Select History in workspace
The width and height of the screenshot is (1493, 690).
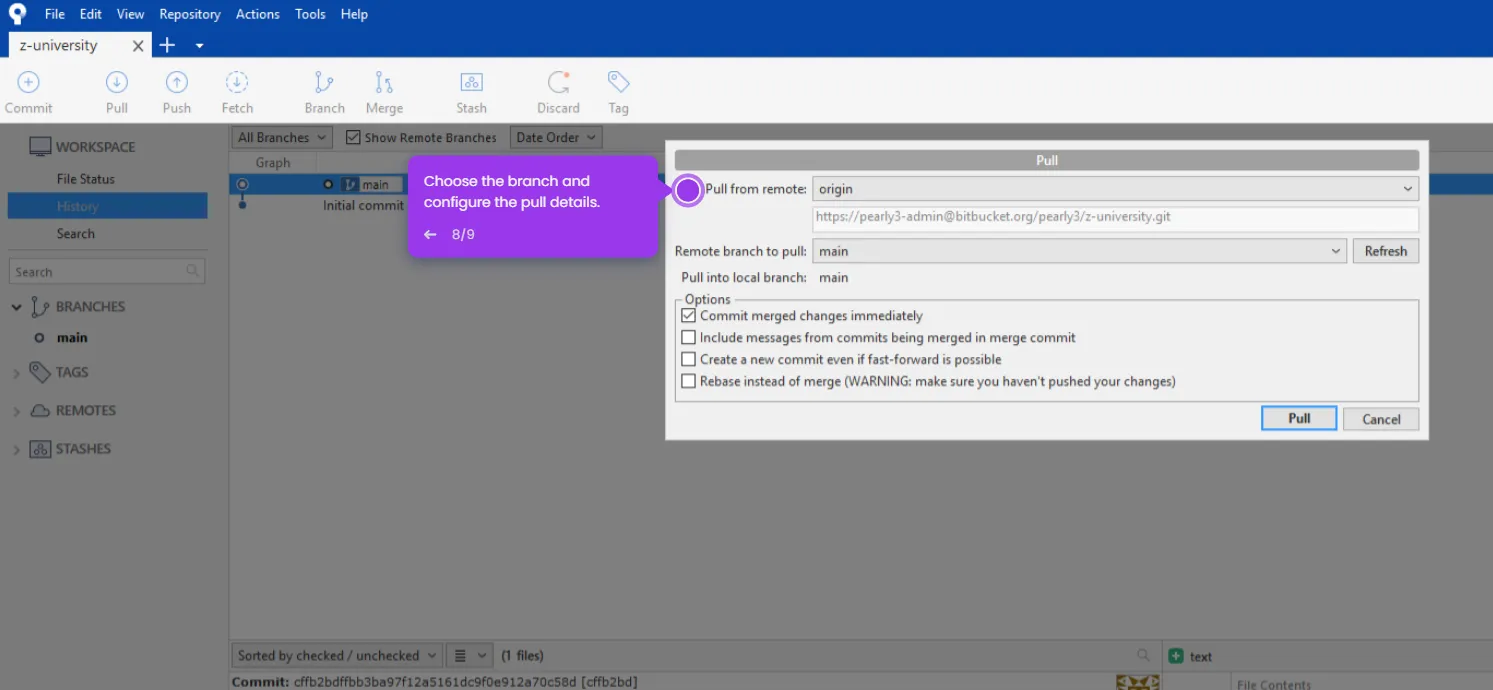[x=108, y=206]
